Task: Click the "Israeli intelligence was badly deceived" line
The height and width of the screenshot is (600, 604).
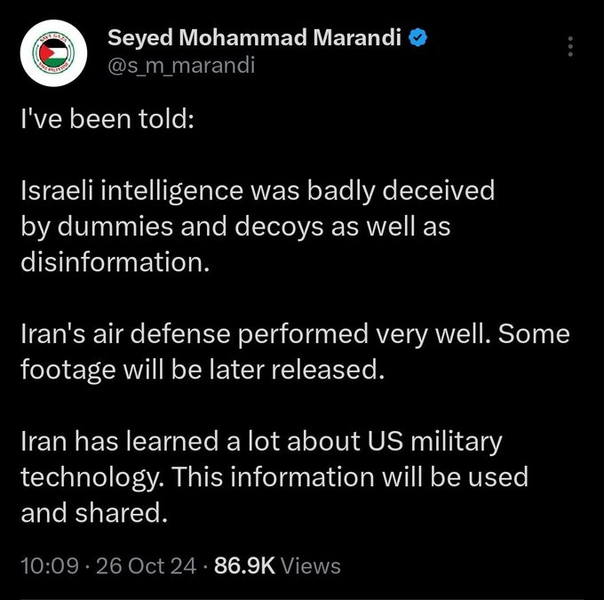Action: coord(259,191)
